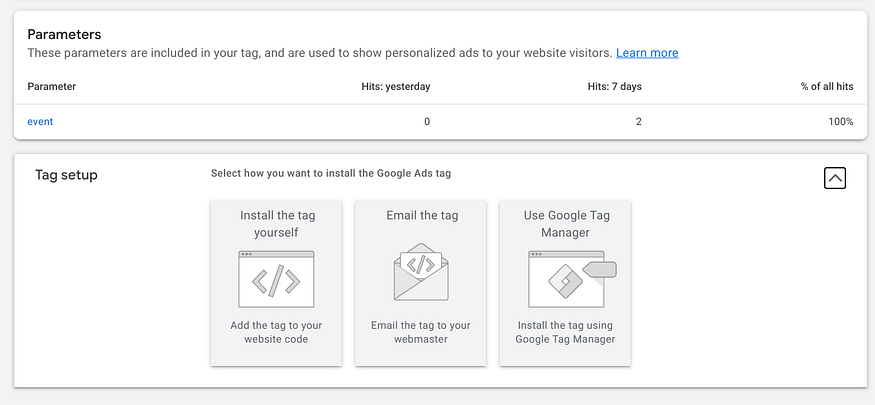Select the Install the tag yourself title
The width and height of the screenshot is (875, 405).
[x=277, y=224]
